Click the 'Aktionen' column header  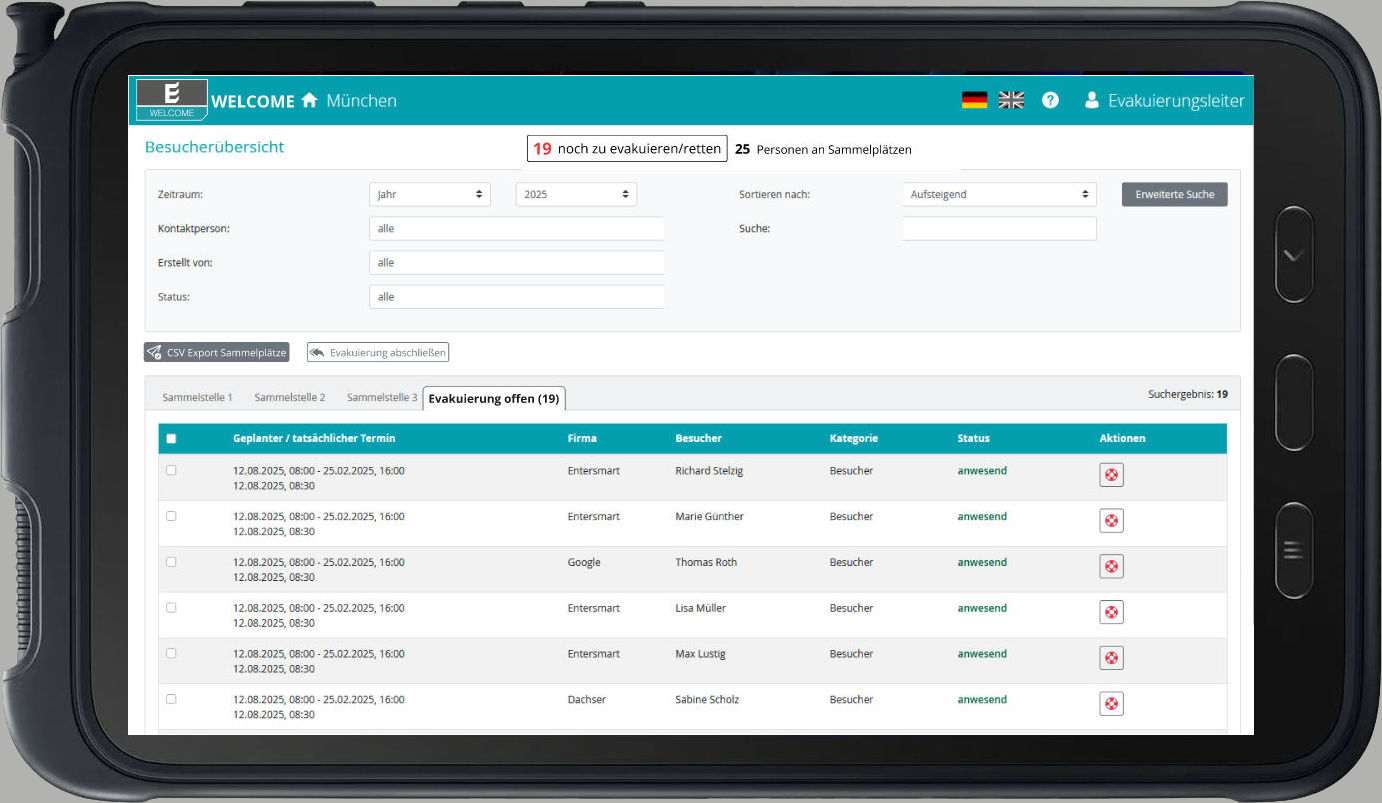(1123, 438)
